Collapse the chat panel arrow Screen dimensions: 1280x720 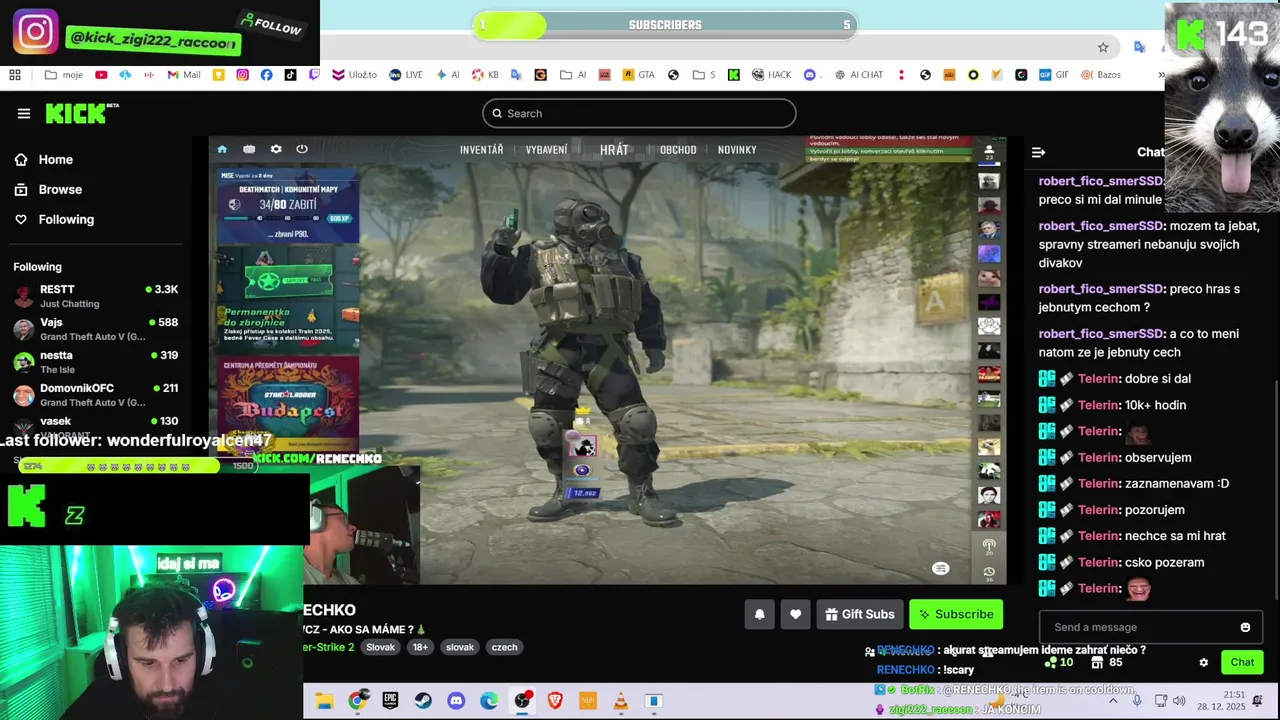(1038, 152)
